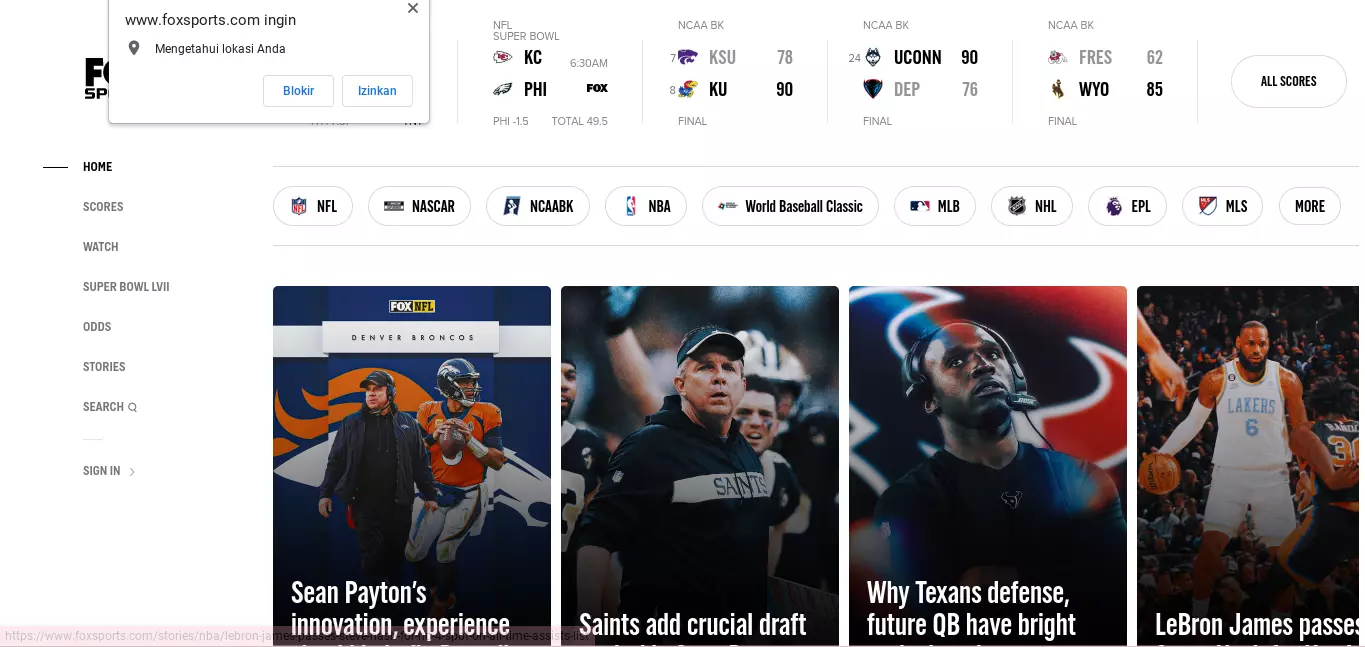Click the Kansas State KSU logo
1365x647 pixels.
pos(687,57)
